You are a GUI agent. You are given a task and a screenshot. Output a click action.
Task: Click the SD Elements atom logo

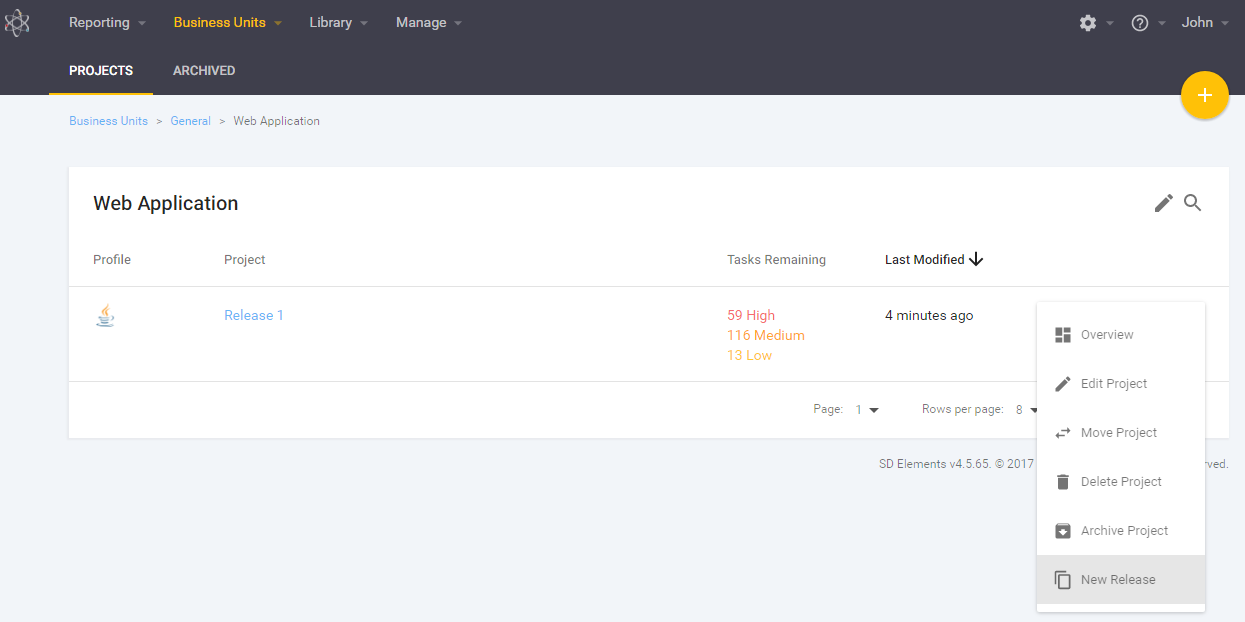17,23
